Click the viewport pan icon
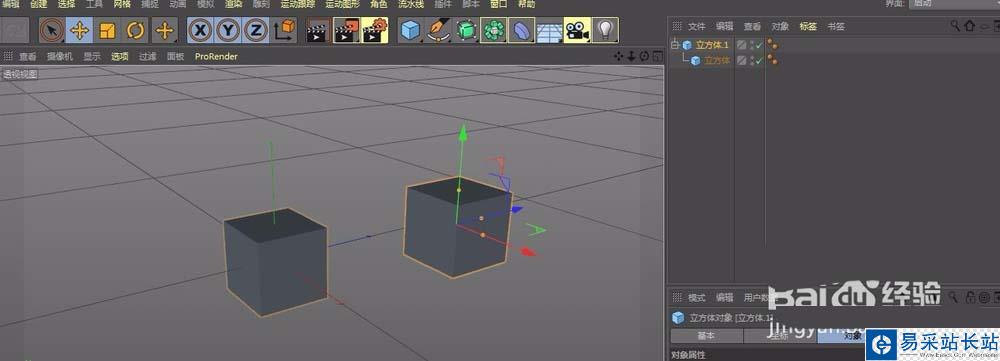 (x=618, y=56)
